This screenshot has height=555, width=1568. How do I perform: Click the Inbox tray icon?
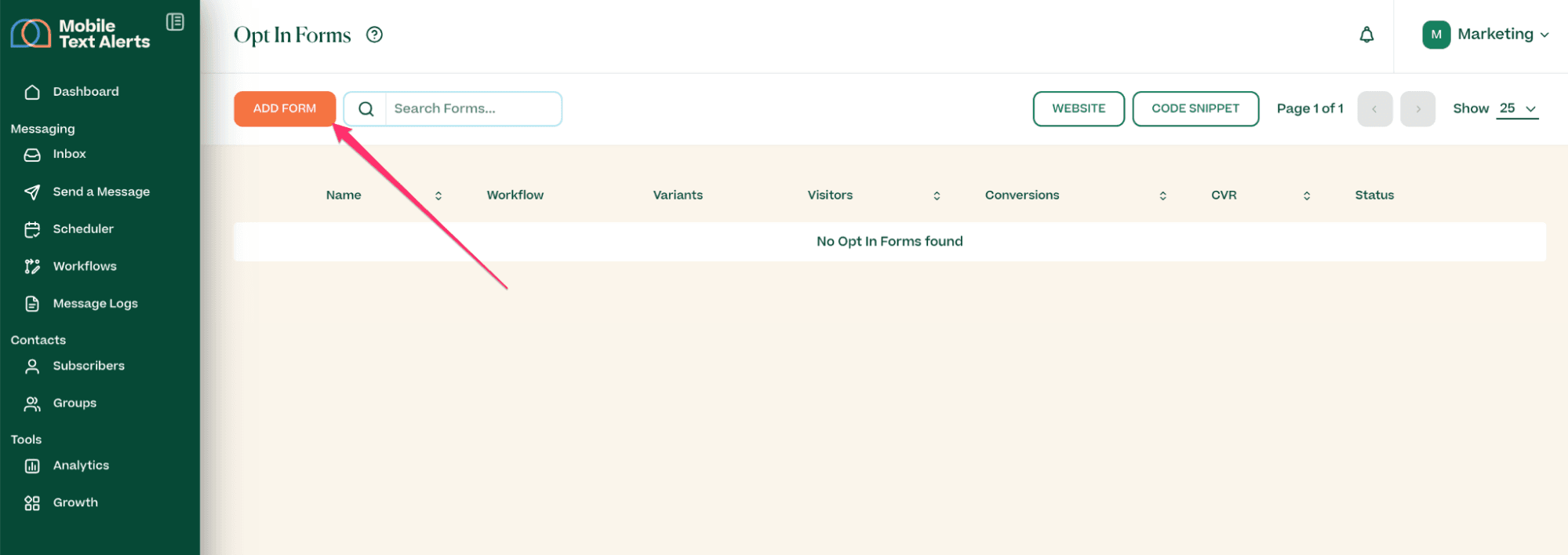pyautogui.click(x=32, y=155)
